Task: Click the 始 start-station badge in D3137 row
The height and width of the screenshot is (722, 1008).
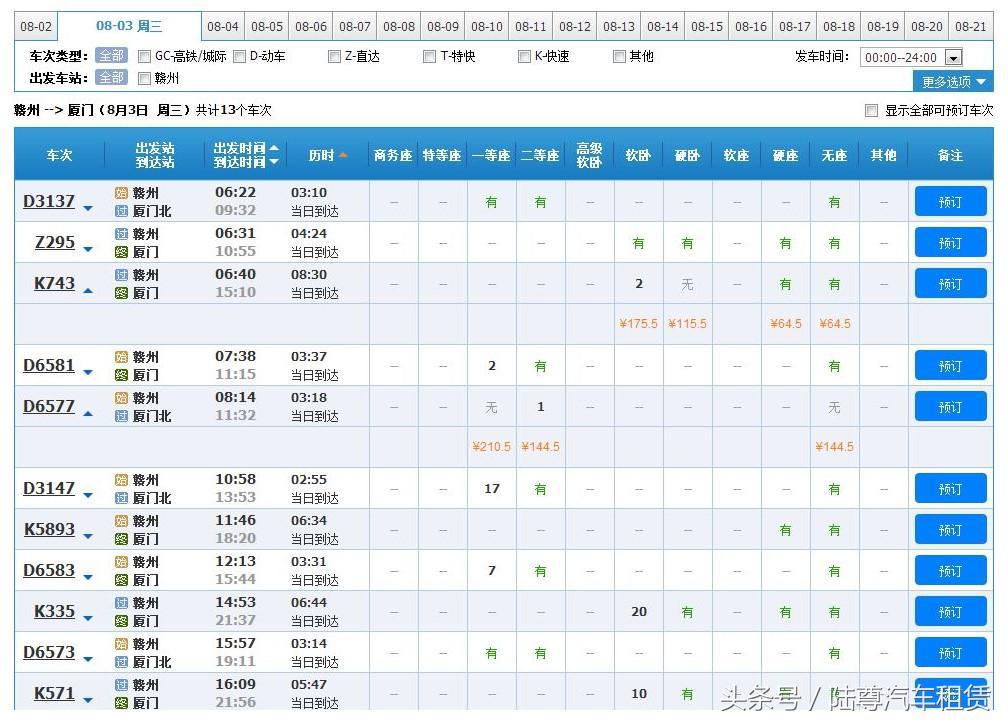Action: point(119,192)
